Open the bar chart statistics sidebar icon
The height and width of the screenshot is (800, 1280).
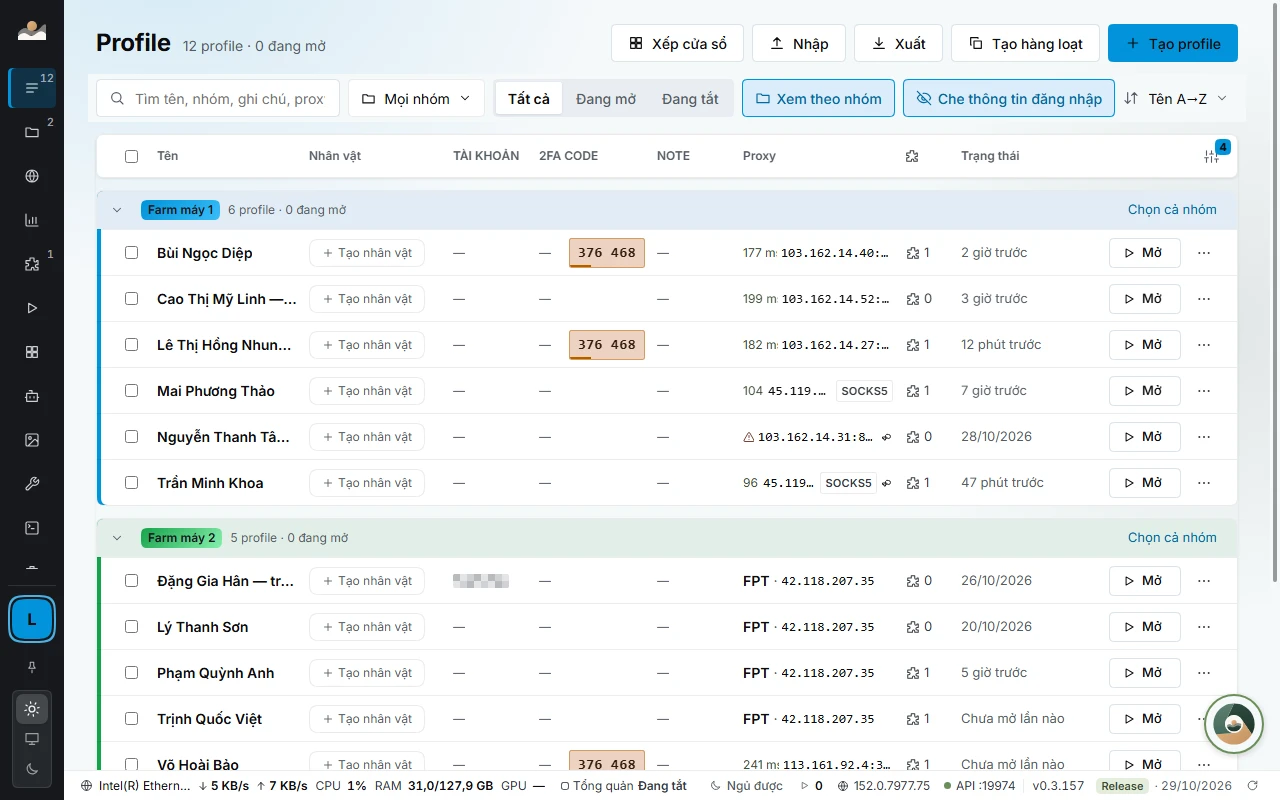click(32, 220)
